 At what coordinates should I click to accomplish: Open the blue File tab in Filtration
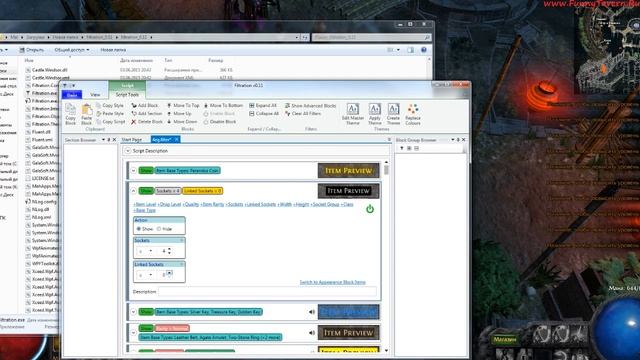pyautogui.click(x=72, y=95)
